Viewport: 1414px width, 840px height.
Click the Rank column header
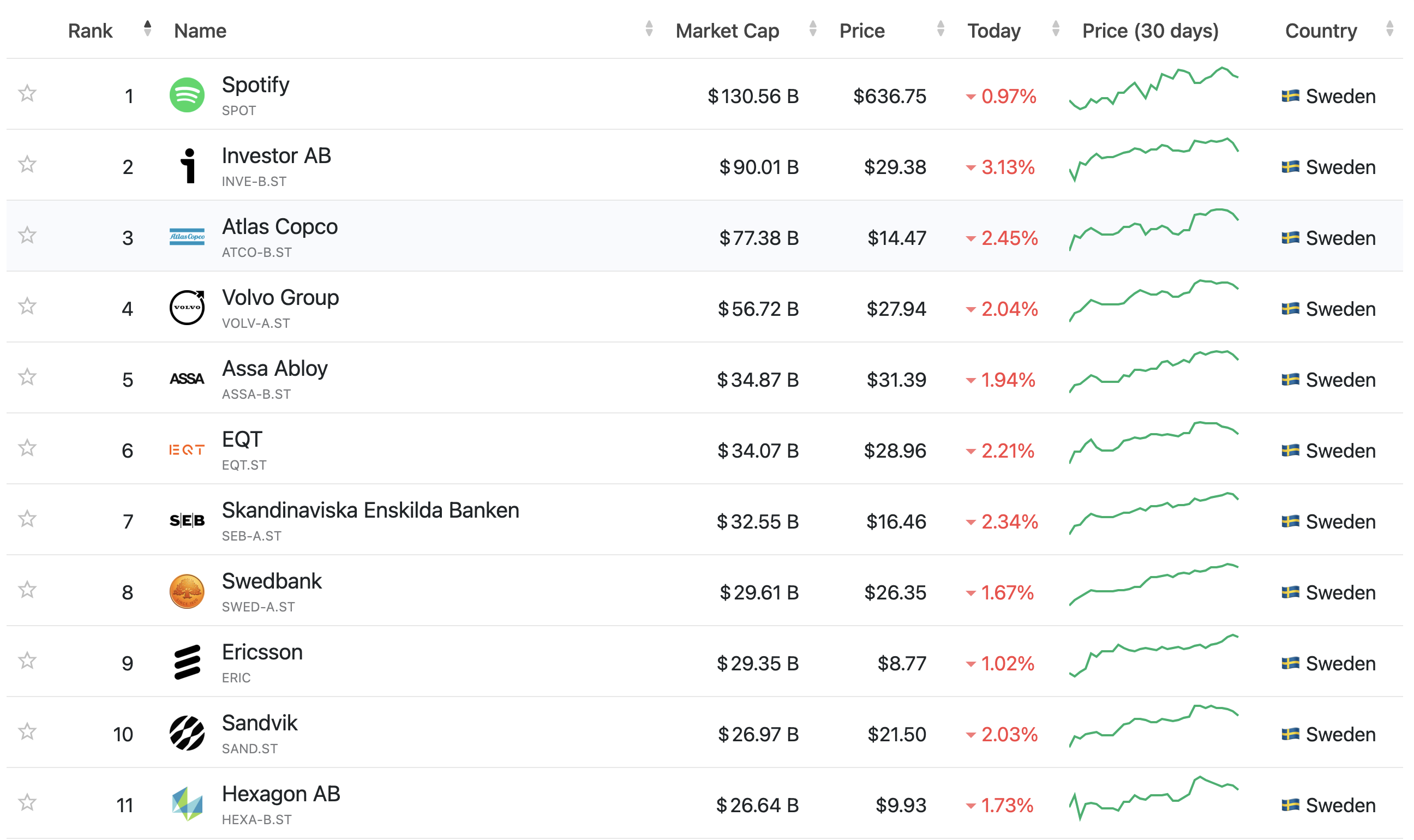91,31
